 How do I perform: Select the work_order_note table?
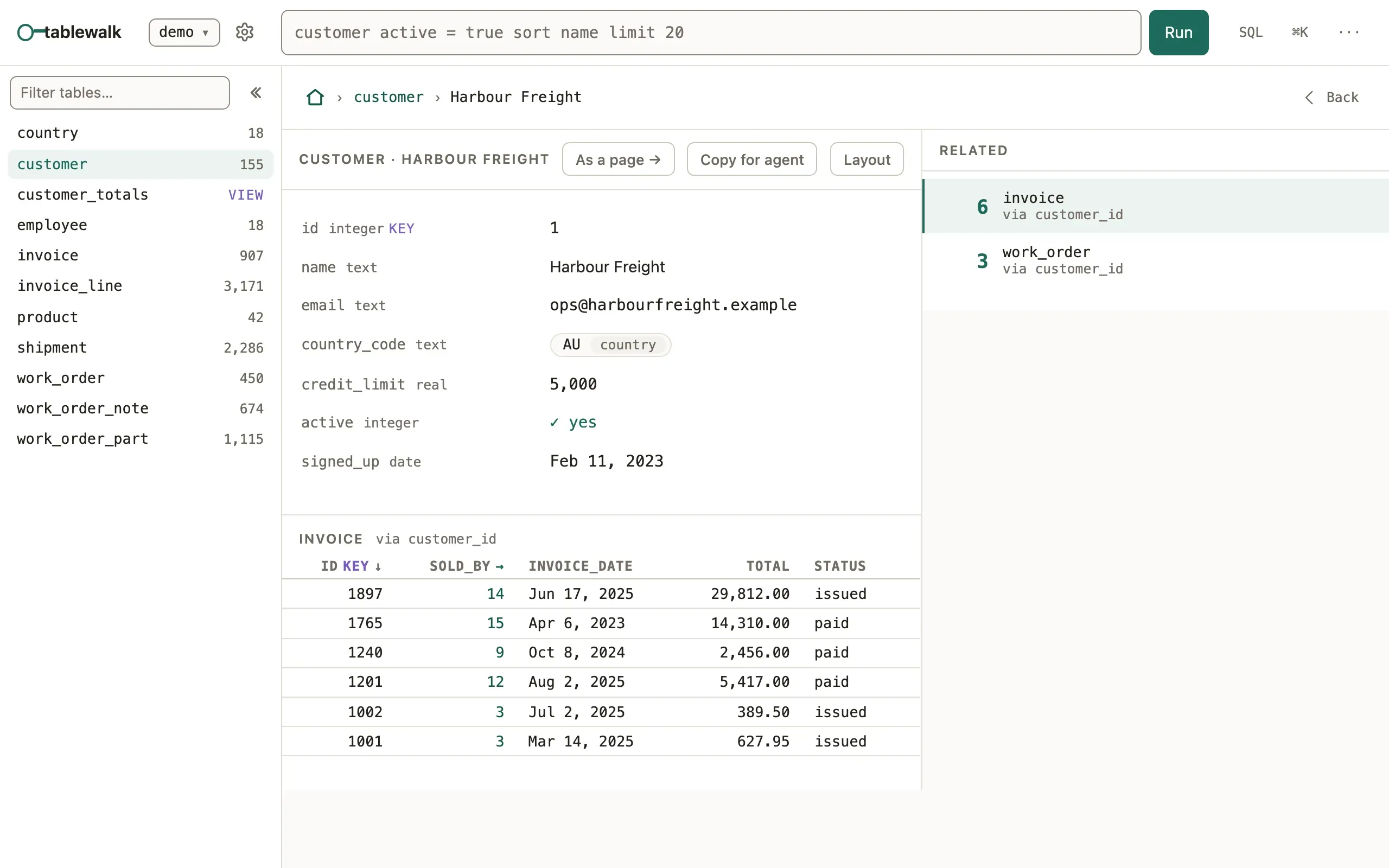click(x=140, y=409)
